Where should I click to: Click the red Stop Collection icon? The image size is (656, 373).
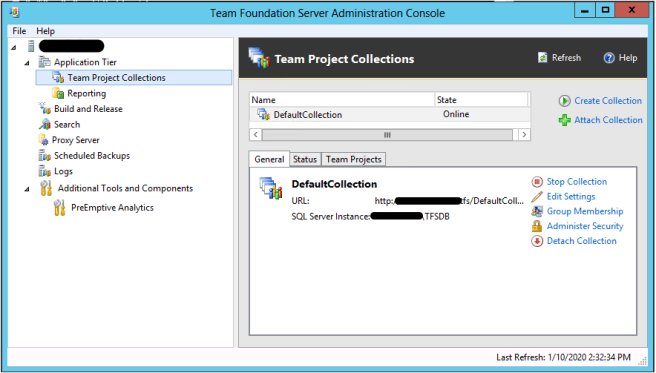coord(537,182)
